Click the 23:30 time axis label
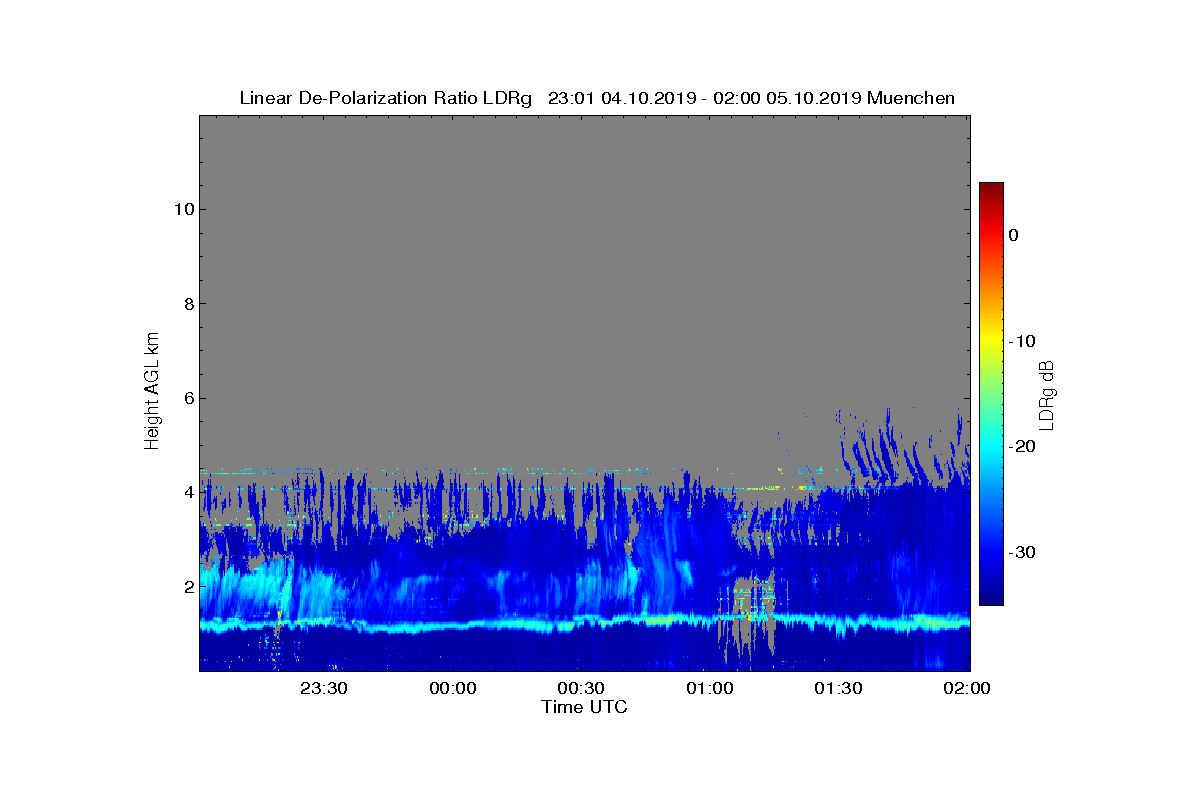 [x=324, y=688]
